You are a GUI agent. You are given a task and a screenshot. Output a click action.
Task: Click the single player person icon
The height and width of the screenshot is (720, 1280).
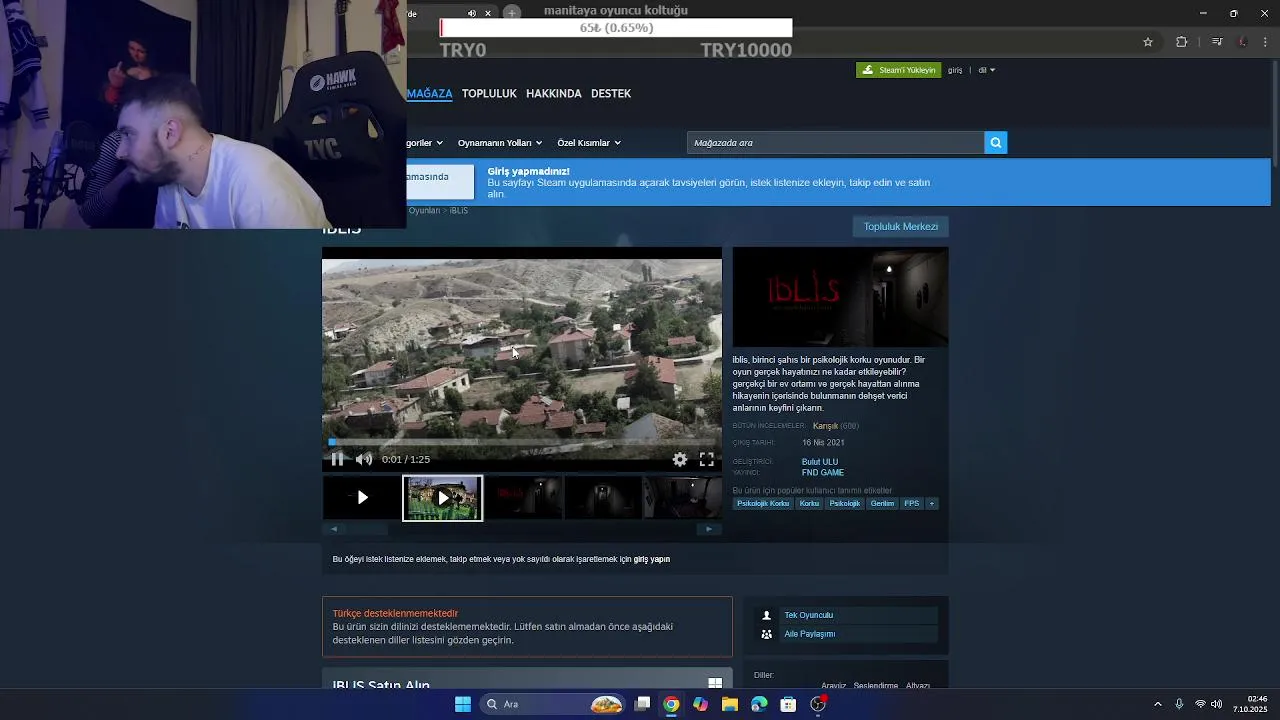click(767, 615)
